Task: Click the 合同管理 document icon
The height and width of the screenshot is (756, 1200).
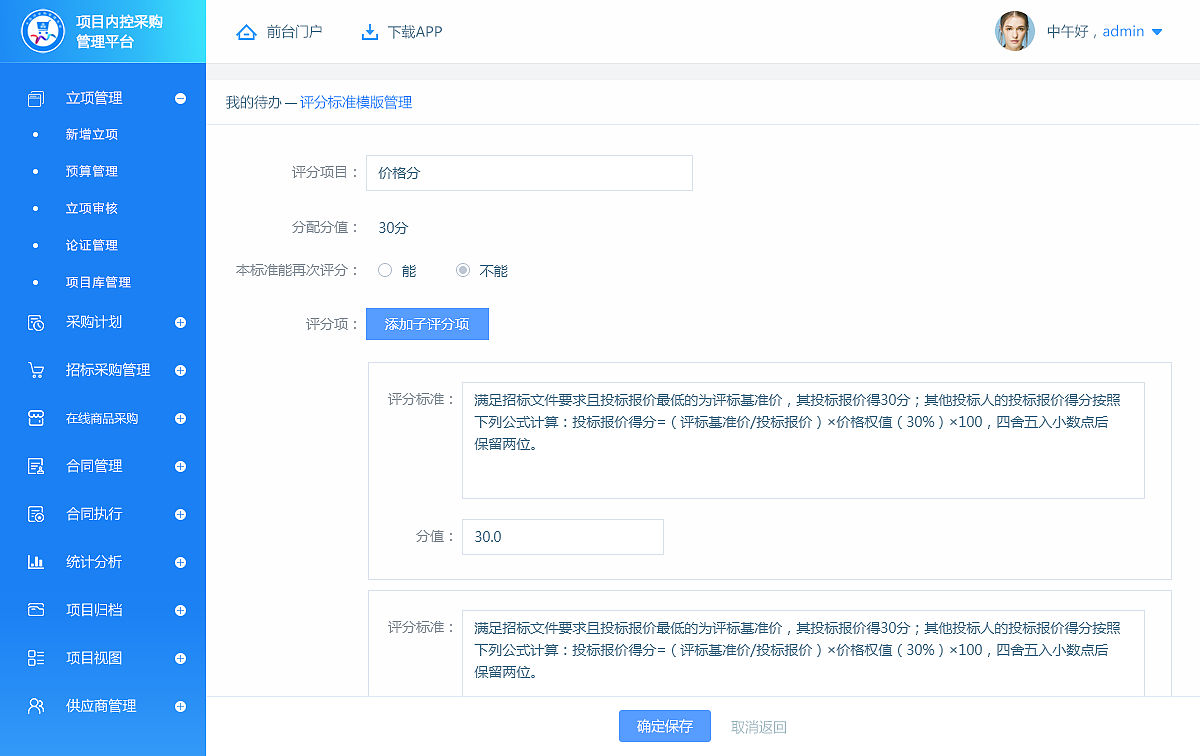Action: [35, 466]
